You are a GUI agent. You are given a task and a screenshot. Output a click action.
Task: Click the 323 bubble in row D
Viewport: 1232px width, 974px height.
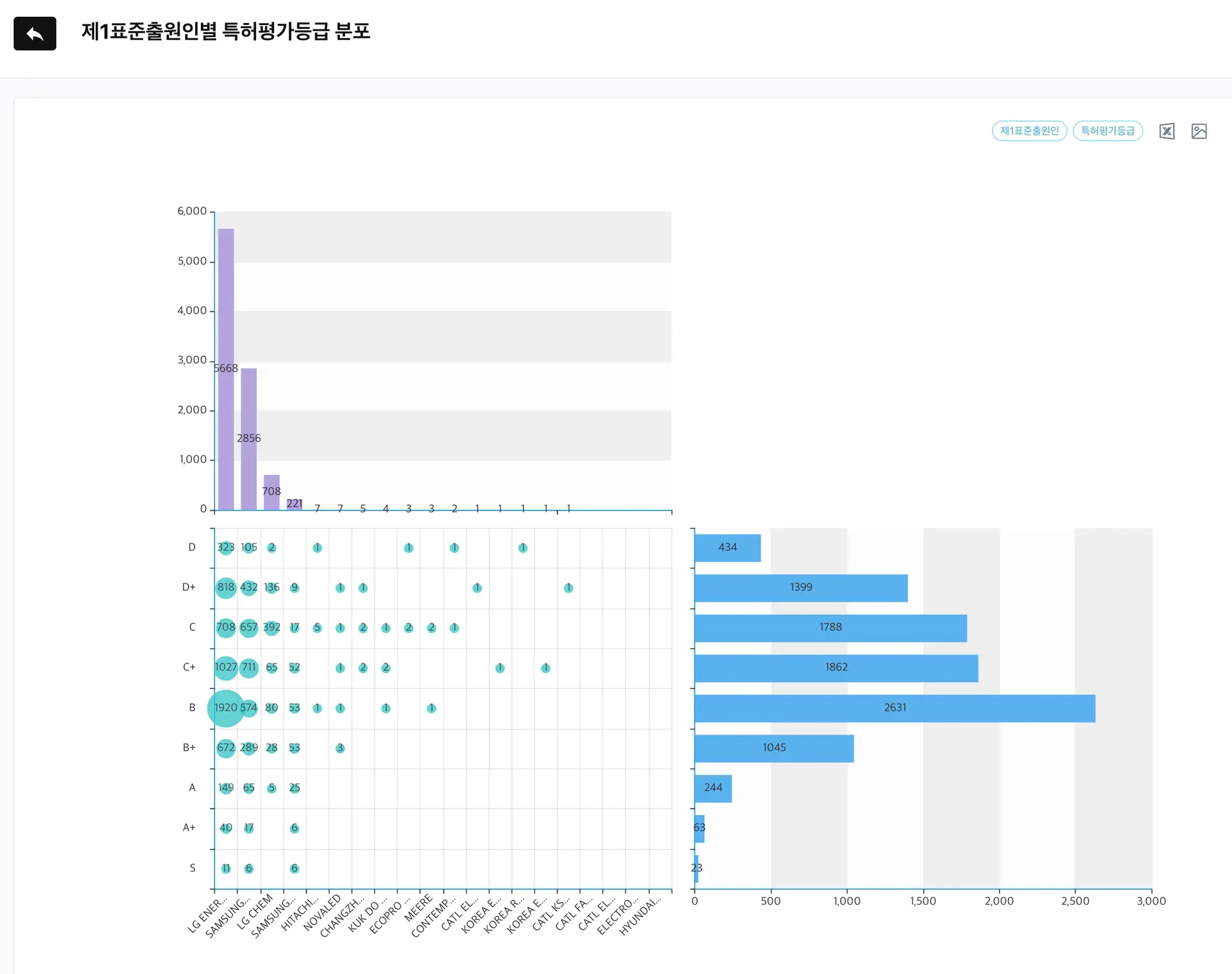[x=226, y=548]
